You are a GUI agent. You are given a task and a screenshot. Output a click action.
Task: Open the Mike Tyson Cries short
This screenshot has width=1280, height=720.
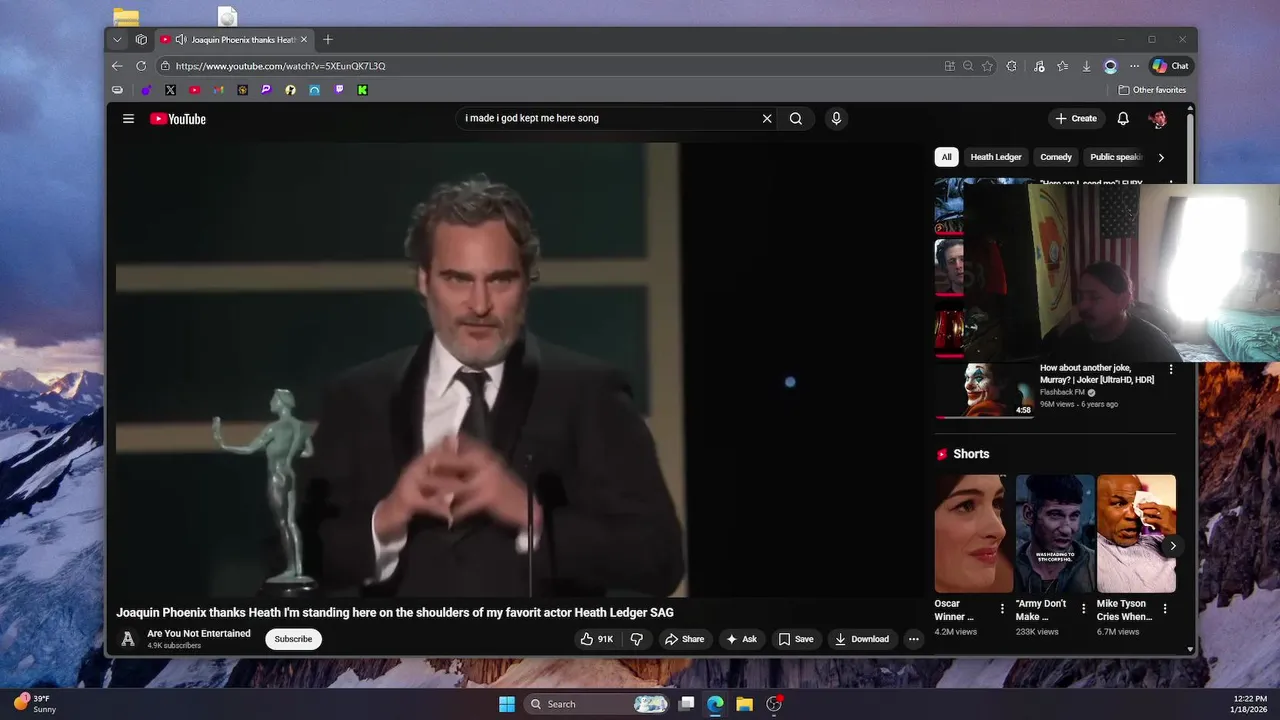point(1136,533)
